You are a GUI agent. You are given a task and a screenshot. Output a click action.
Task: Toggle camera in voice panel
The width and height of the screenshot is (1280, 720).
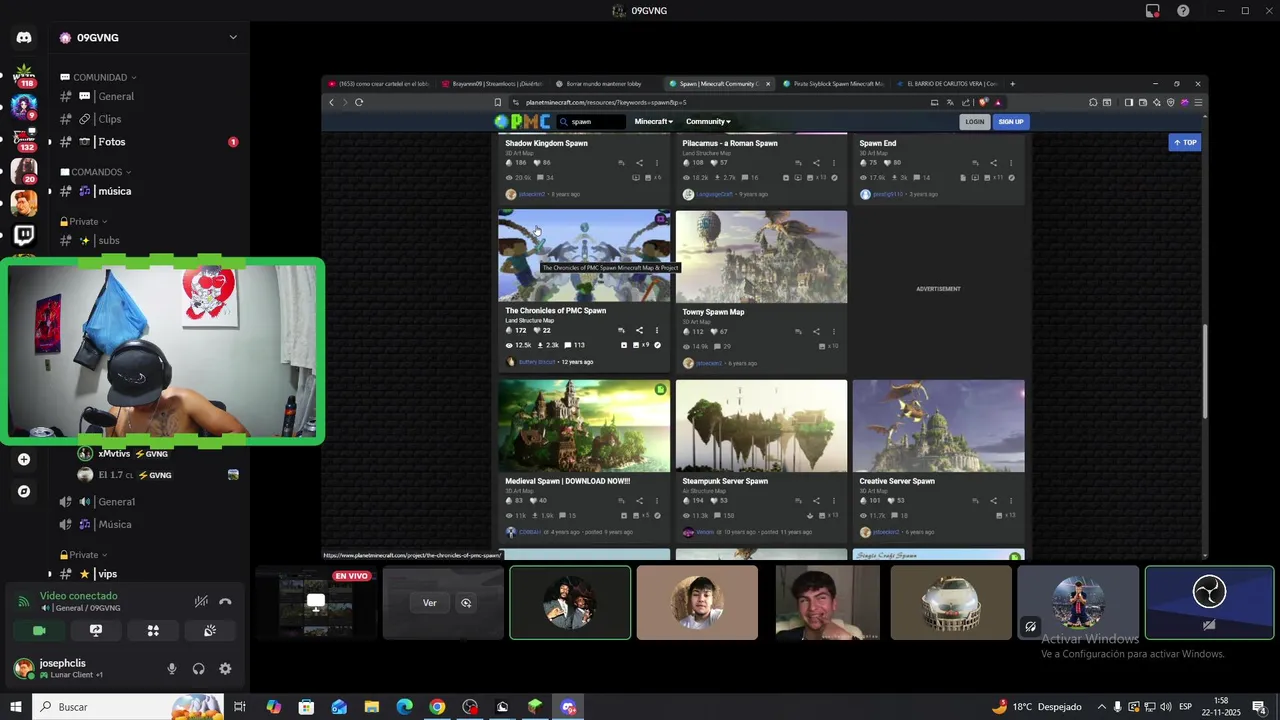coord(39,631)
